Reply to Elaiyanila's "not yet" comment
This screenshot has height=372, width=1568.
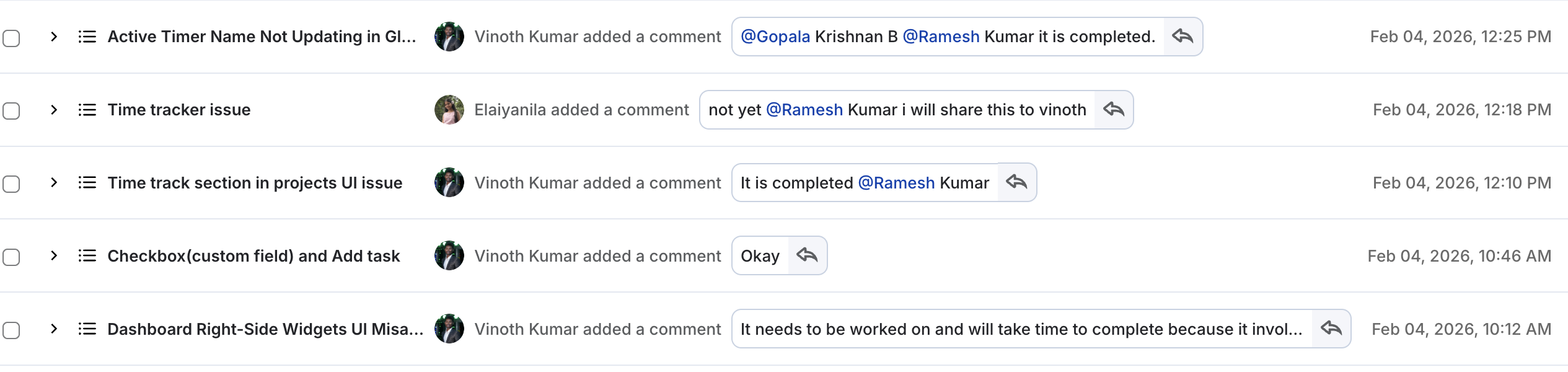click(1114, 110)
